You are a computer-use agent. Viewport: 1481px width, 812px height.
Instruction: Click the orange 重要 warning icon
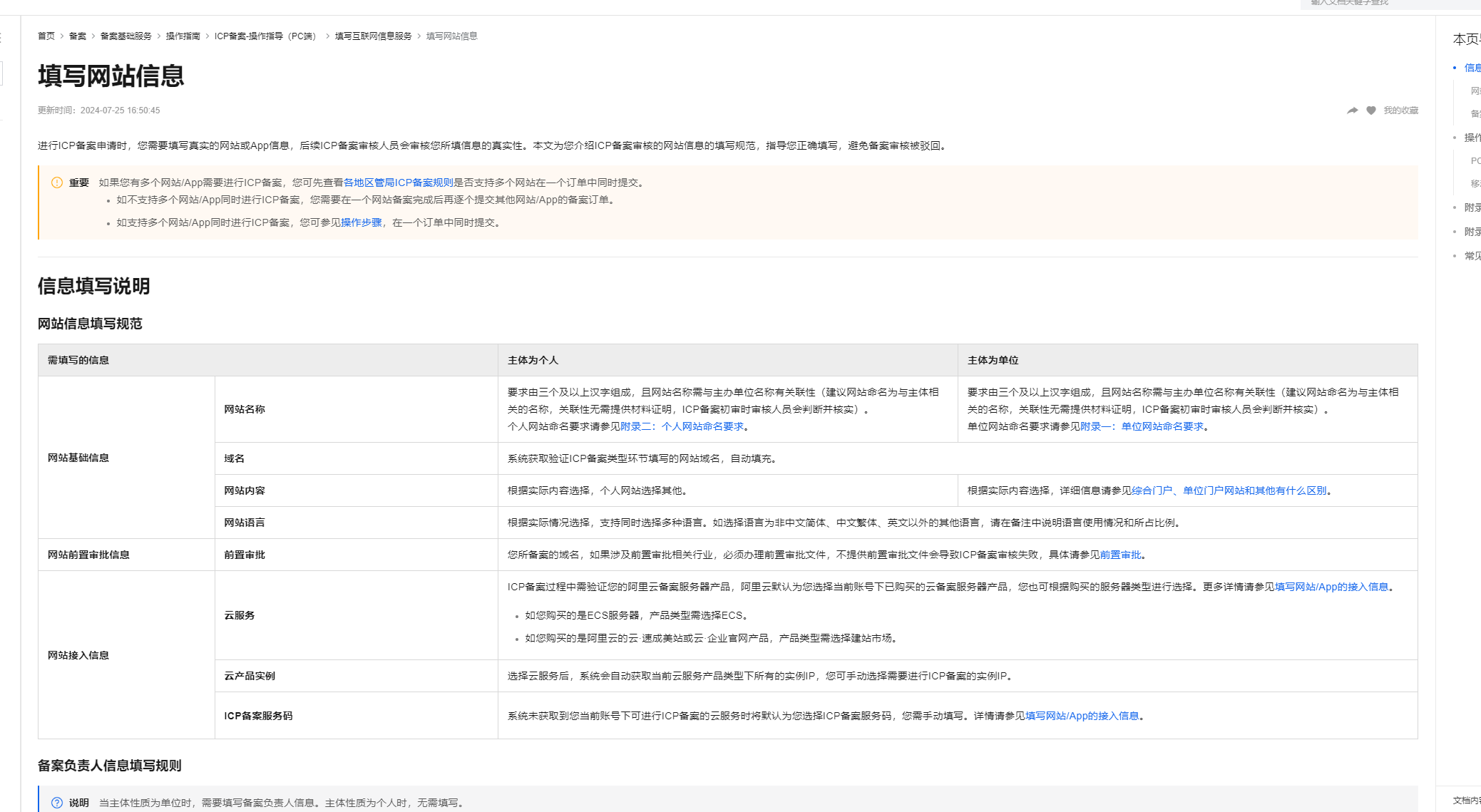tap(57, 183)
